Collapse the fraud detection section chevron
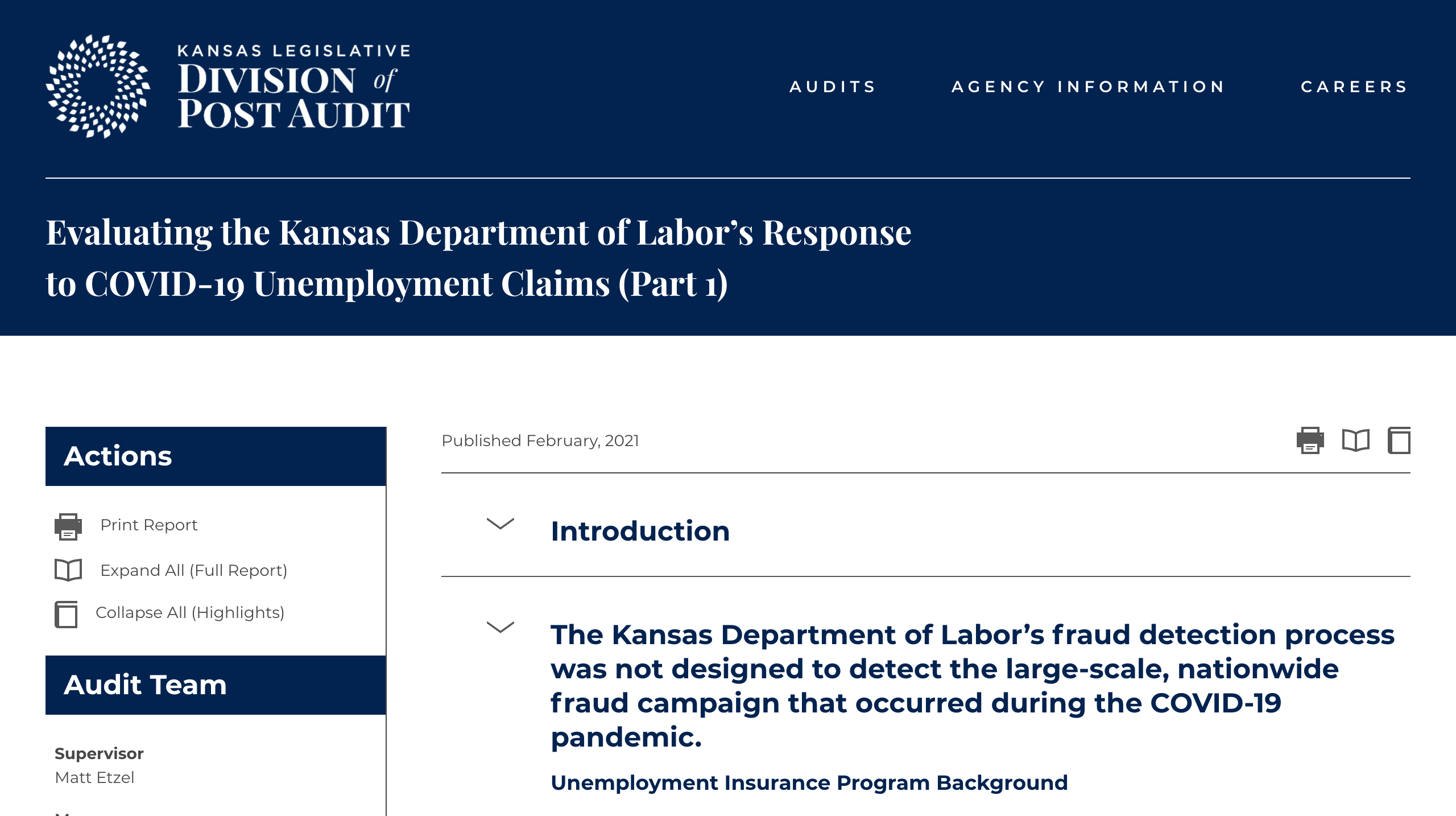The image size is (1456, 816). point(500,627)
